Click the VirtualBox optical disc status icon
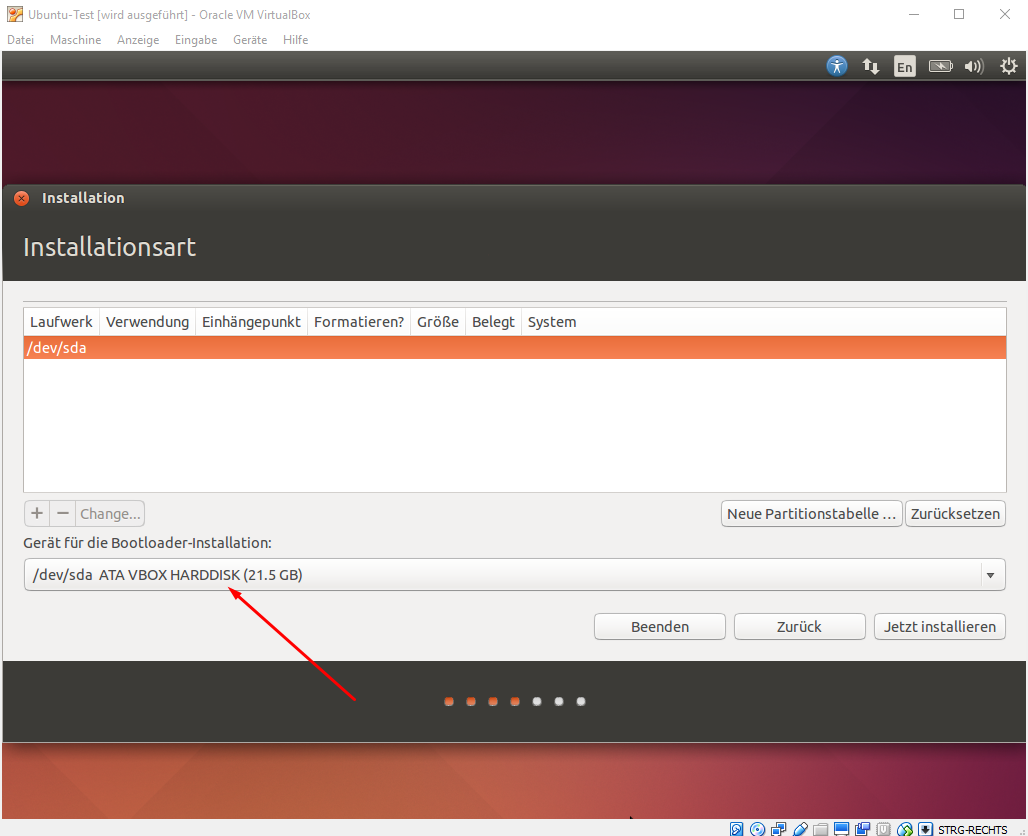The image size is (1028, 836). point(758,829)
